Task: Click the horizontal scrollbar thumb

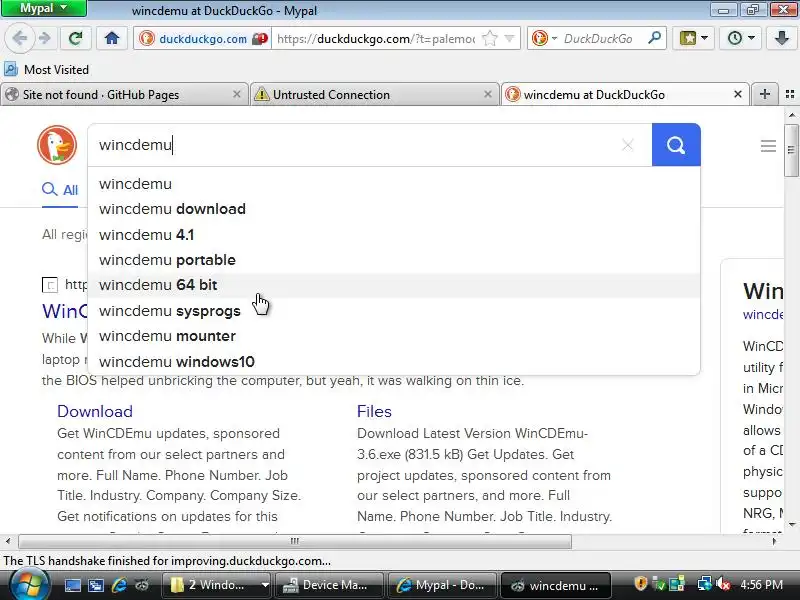Action: [x=295, y=541]
